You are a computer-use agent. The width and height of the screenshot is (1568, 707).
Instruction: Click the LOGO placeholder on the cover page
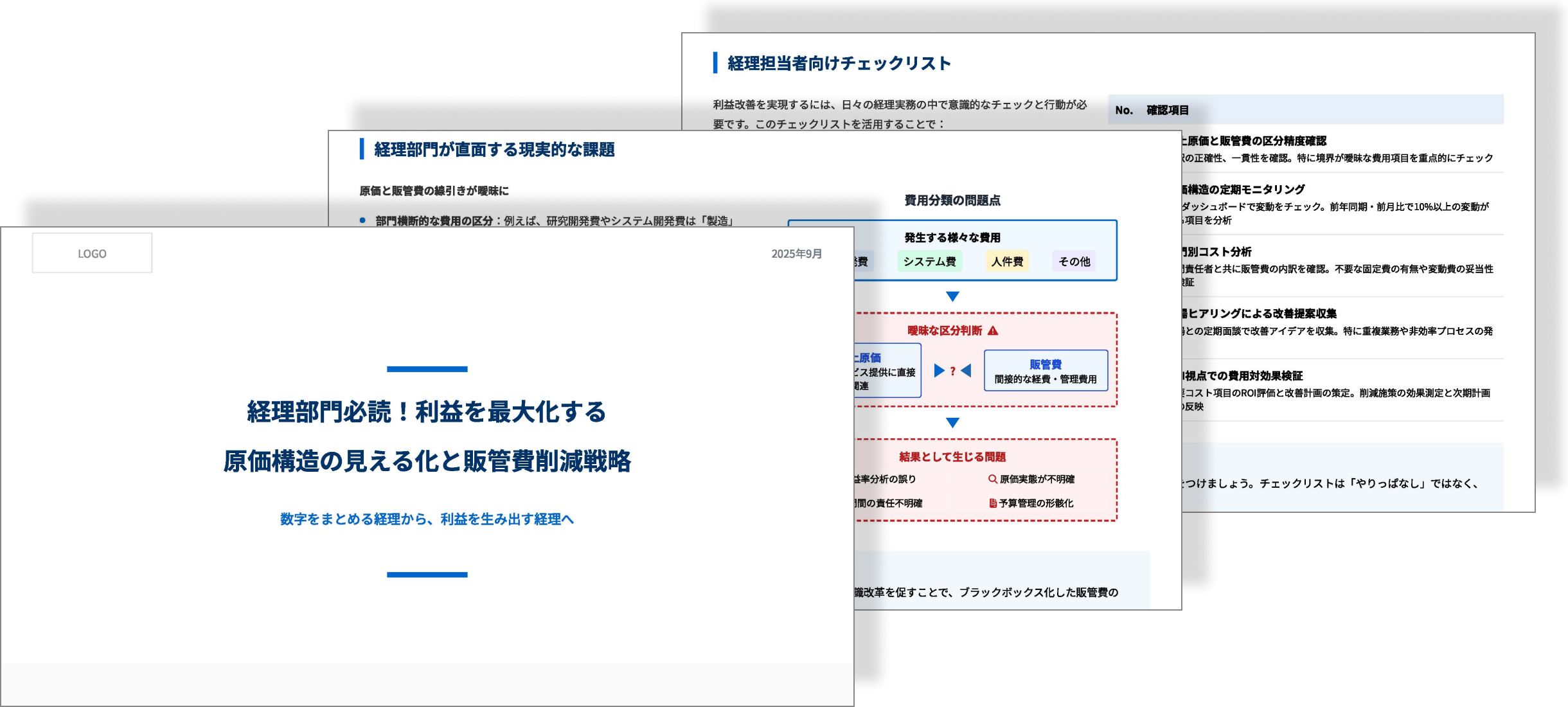pyautogui.click(x=92, y=253)
